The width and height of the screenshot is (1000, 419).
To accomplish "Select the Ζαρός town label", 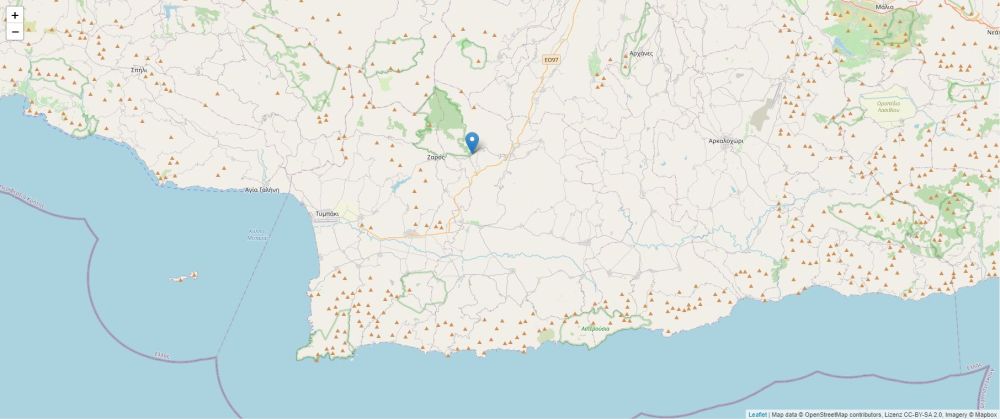I will (x=437, y=156).
